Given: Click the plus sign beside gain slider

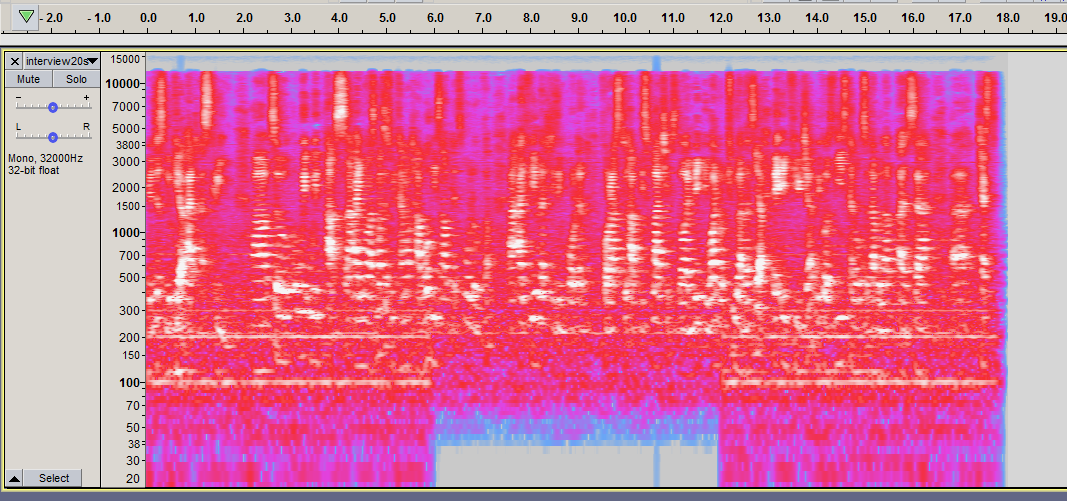Looking at the screenshot, I should (87, 97).
